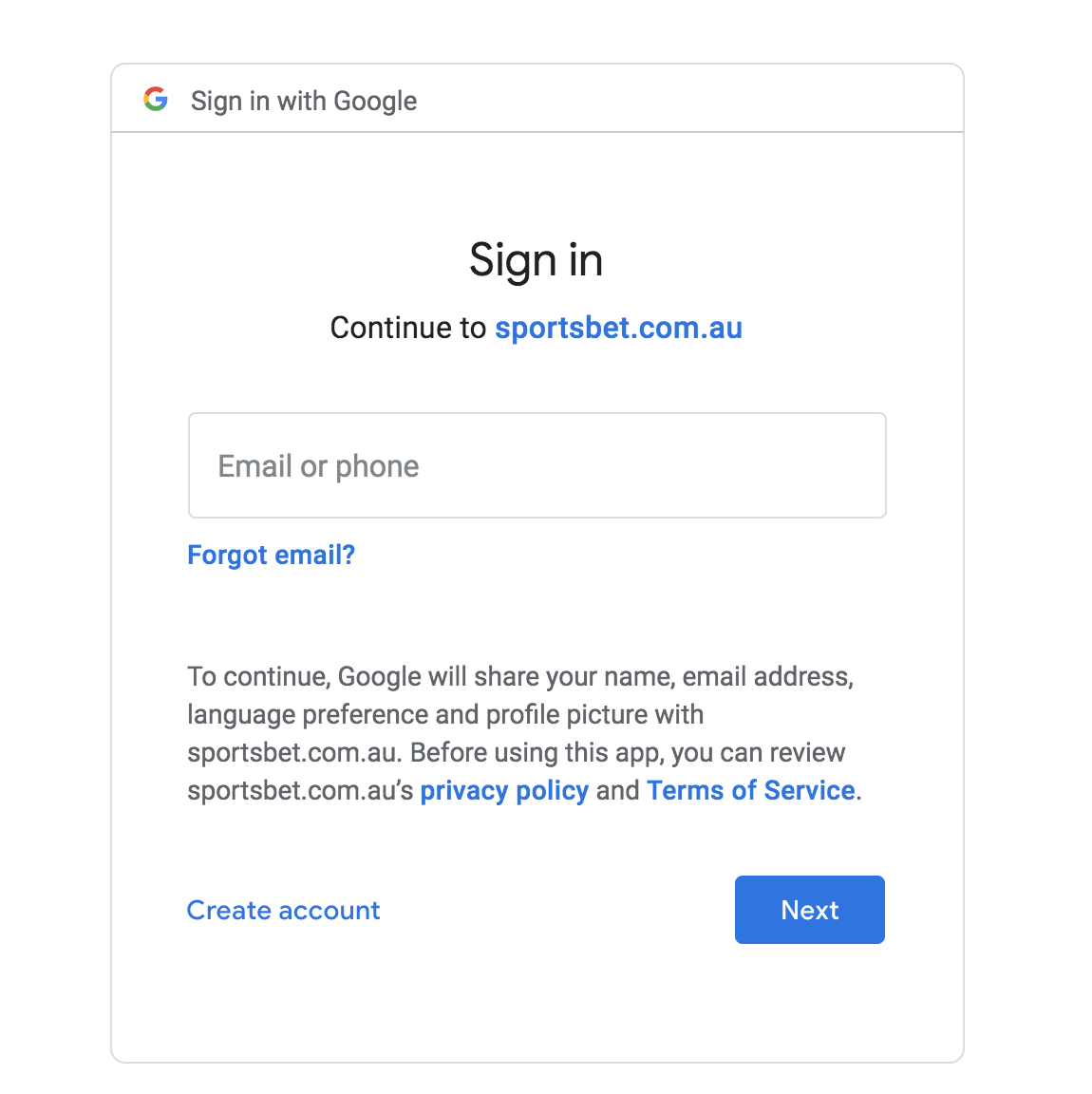The width and height of the screenshot is (1092, 1094).
Task: Select the large Sign in title
Action: [x=537, y=260]
